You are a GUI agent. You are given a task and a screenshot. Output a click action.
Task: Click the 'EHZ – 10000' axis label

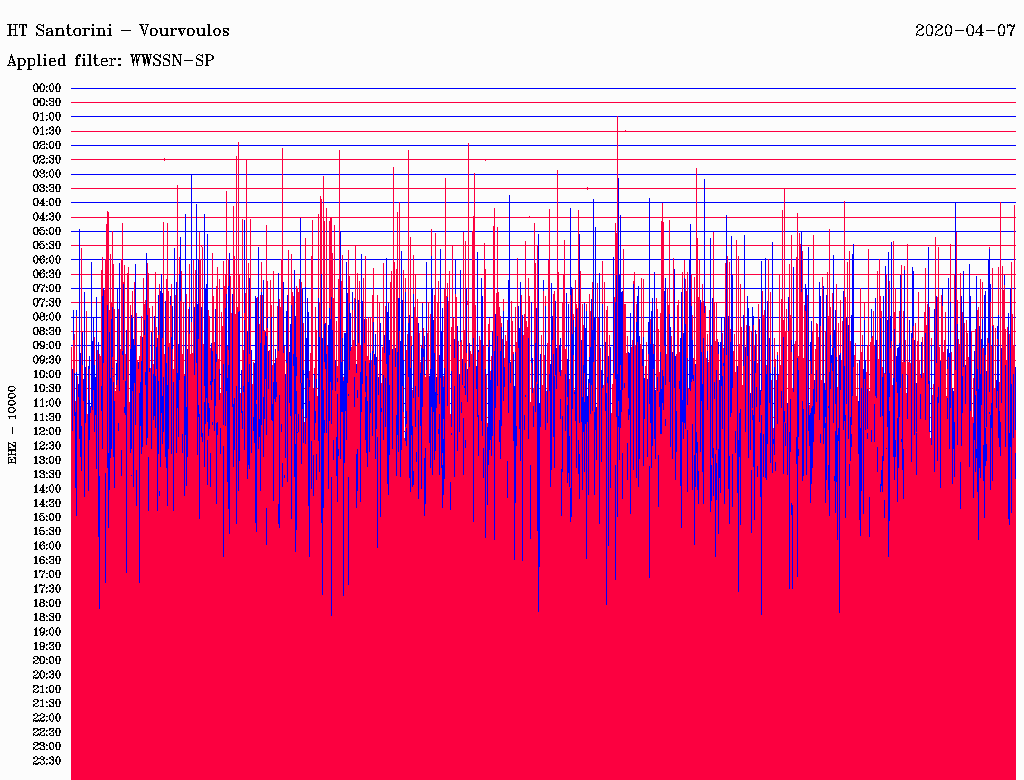tap(12, 425)
